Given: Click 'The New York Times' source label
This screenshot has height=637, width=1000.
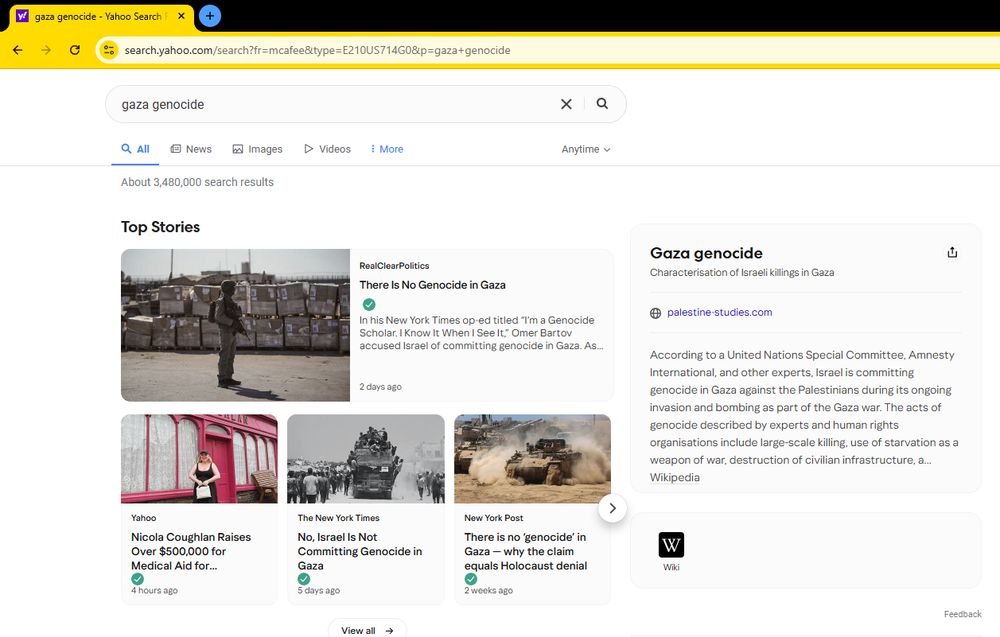Looking at the screenshot, I should tap(338, 518).
